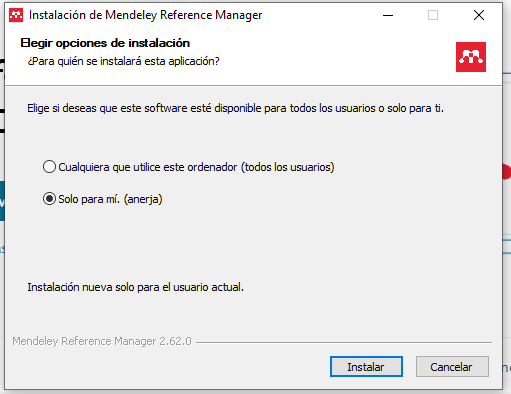Click the large red Mendeley logo

coord(471,57)
